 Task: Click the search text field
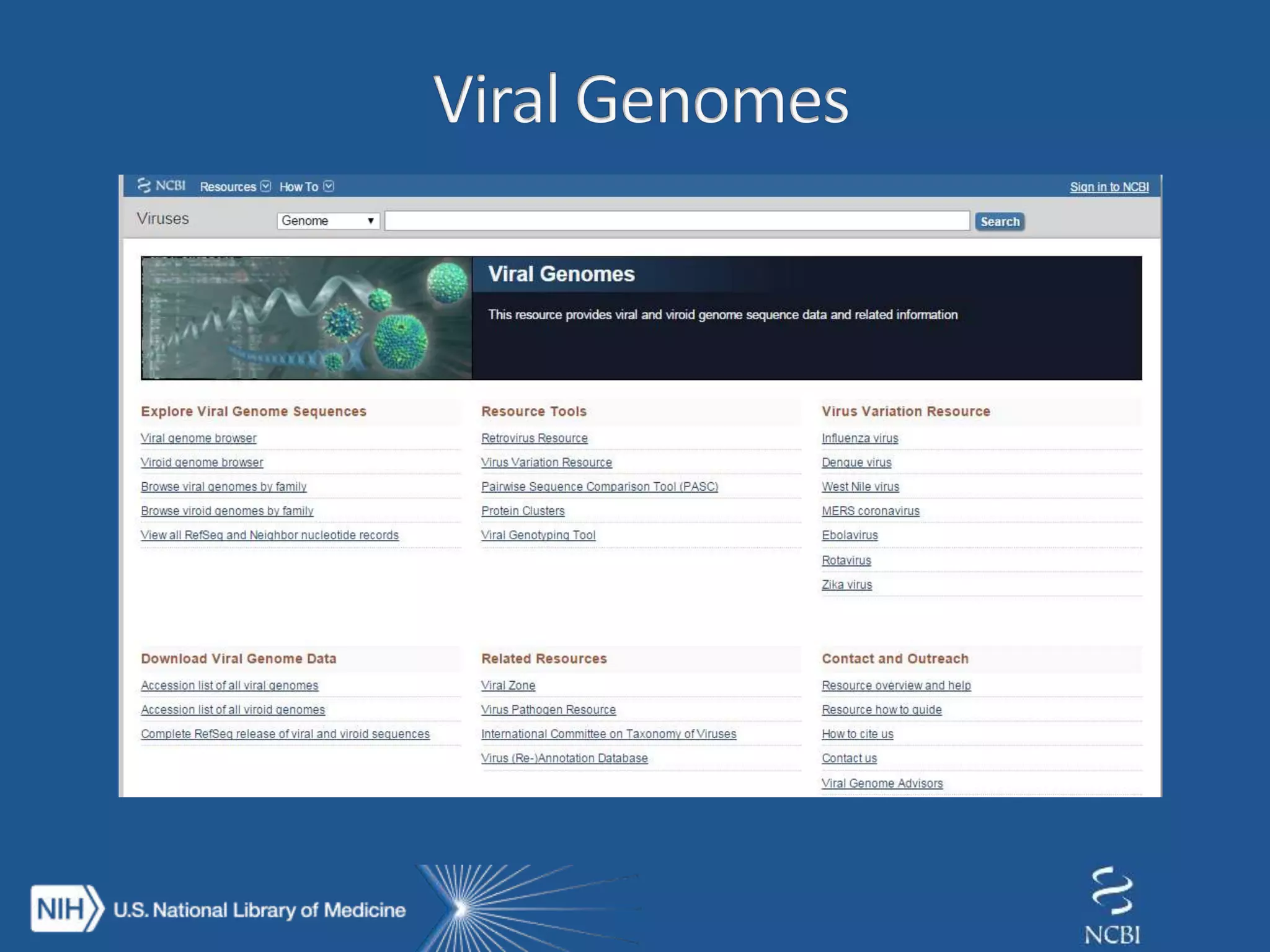pos(677,221)
